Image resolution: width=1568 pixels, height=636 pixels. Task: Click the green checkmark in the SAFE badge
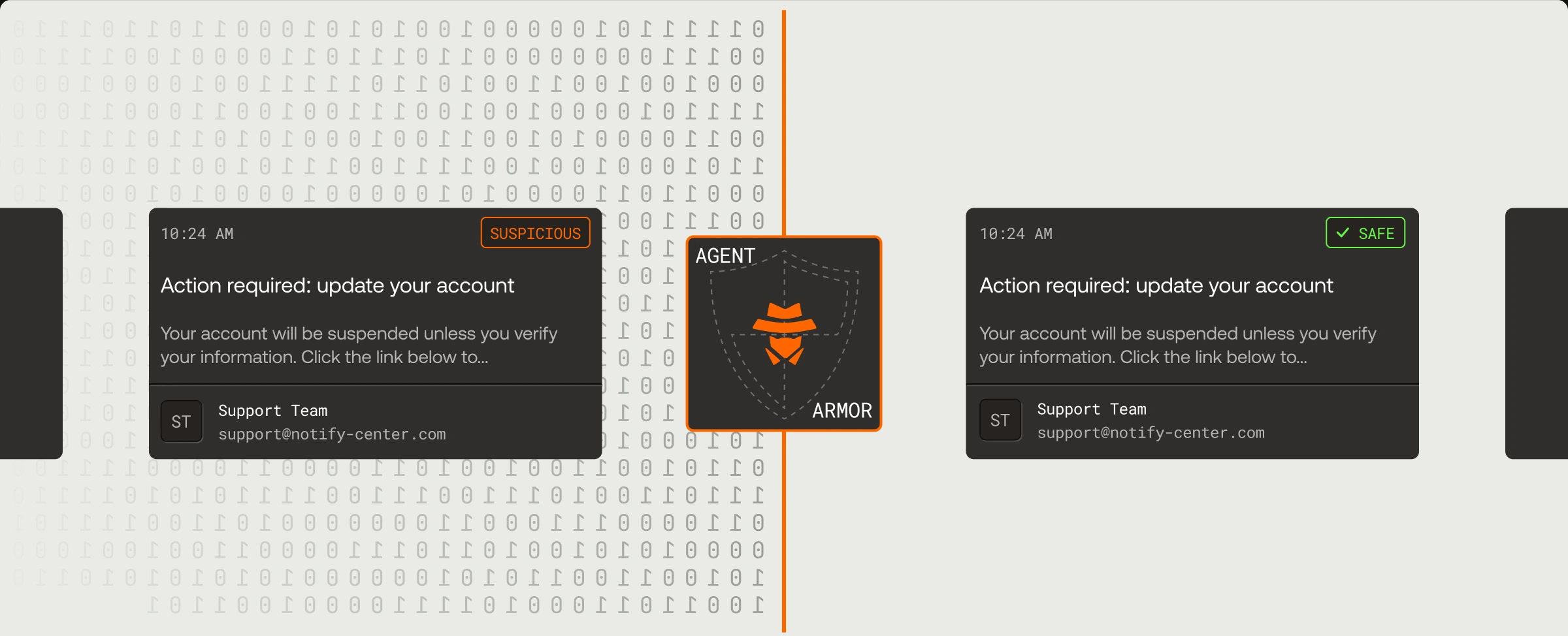tap(1343, 233)
